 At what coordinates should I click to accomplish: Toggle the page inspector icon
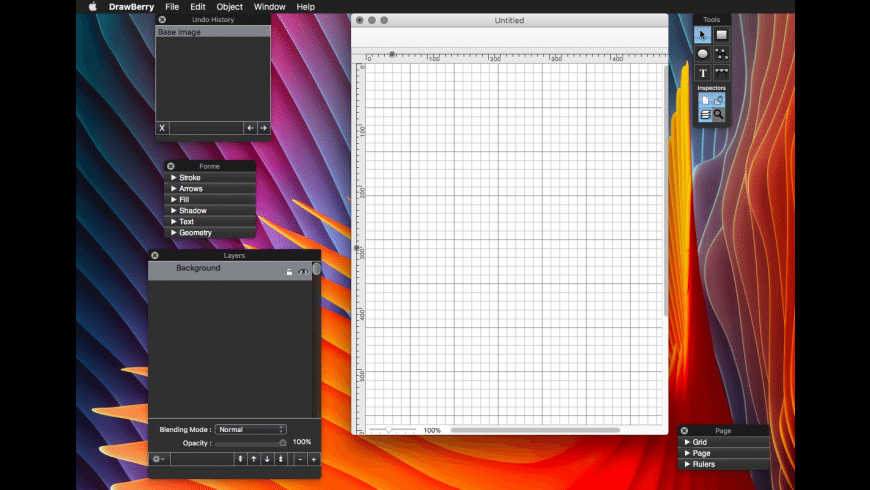click(x=704, y=100)
